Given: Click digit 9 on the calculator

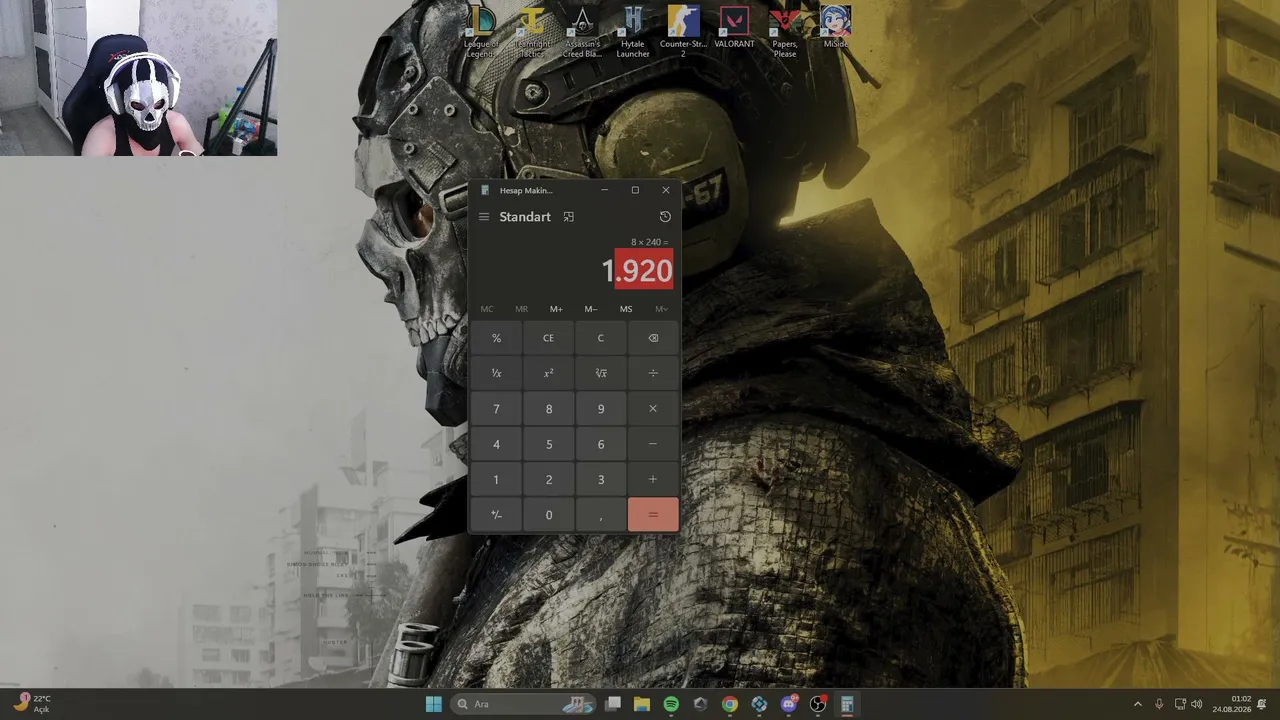Looking at the screenshot, I should point(601,409).
